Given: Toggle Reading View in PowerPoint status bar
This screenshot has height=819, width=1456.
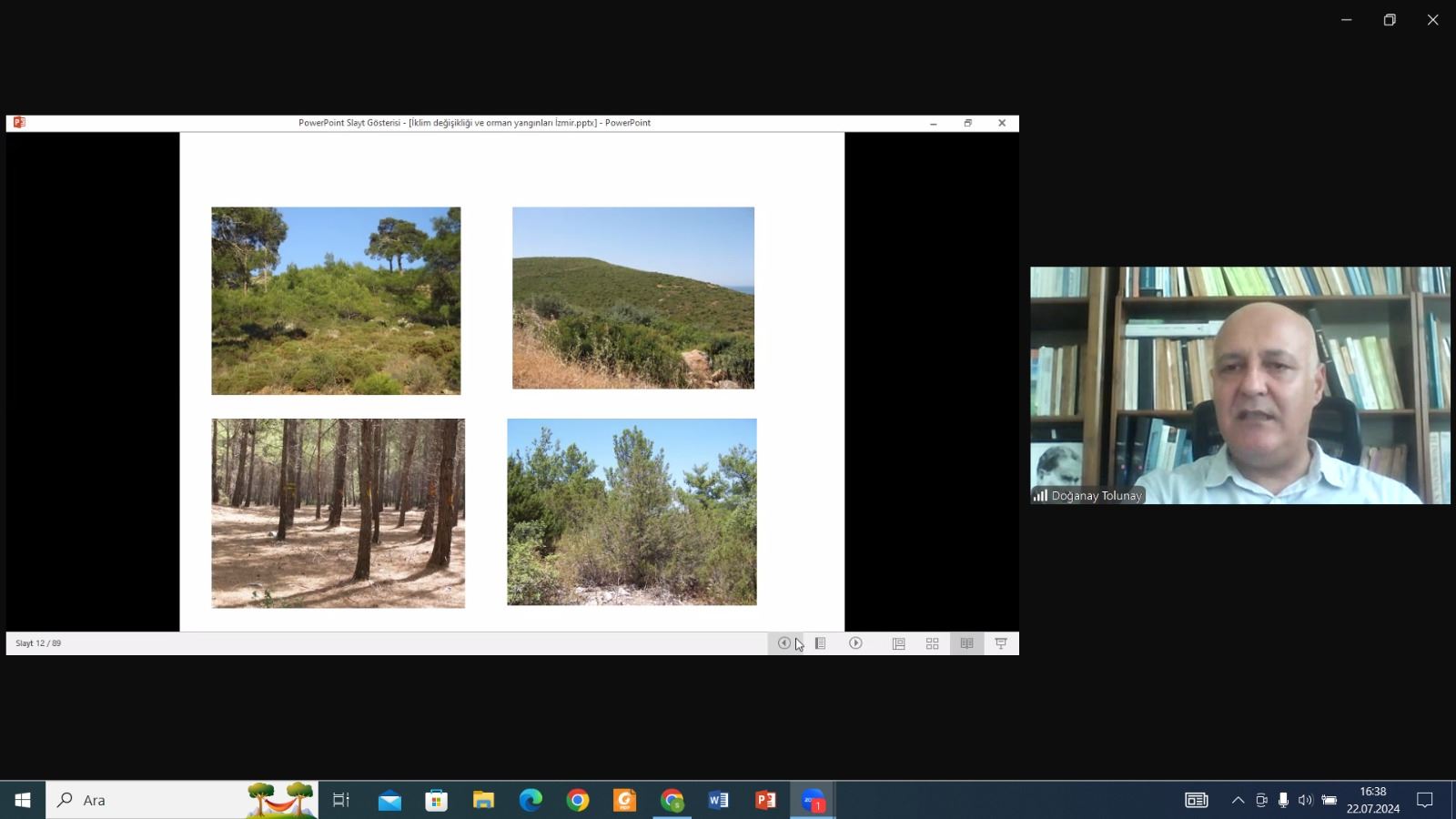Looking at the screenshot, I should [x=966, y=643].
